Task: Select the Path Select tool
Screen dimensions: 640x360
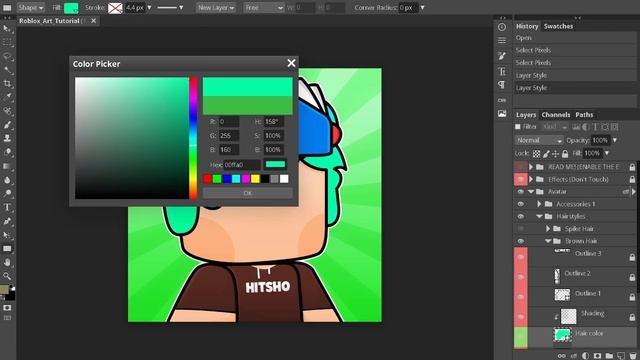Action: tap(7, 235)
